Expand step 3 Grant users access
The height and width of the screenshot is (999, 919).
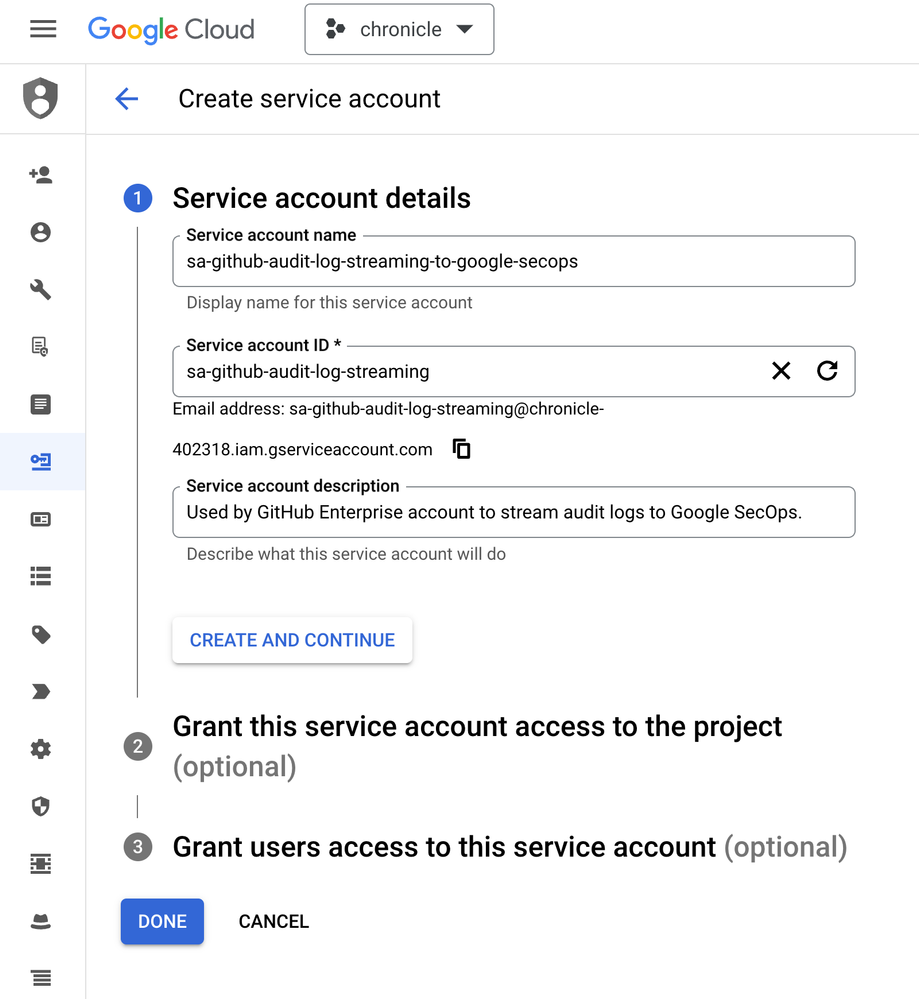510,847
